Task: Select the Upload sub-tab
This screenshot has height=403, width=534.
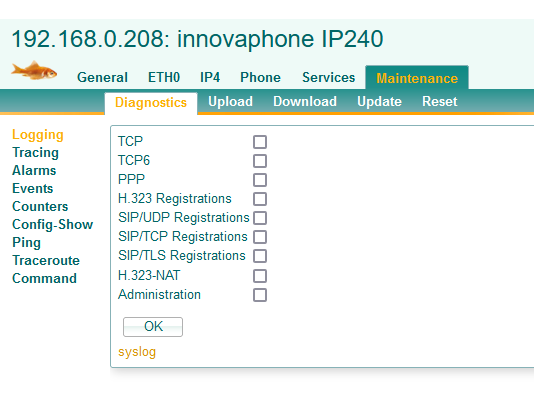Action: tap(230, 102)
